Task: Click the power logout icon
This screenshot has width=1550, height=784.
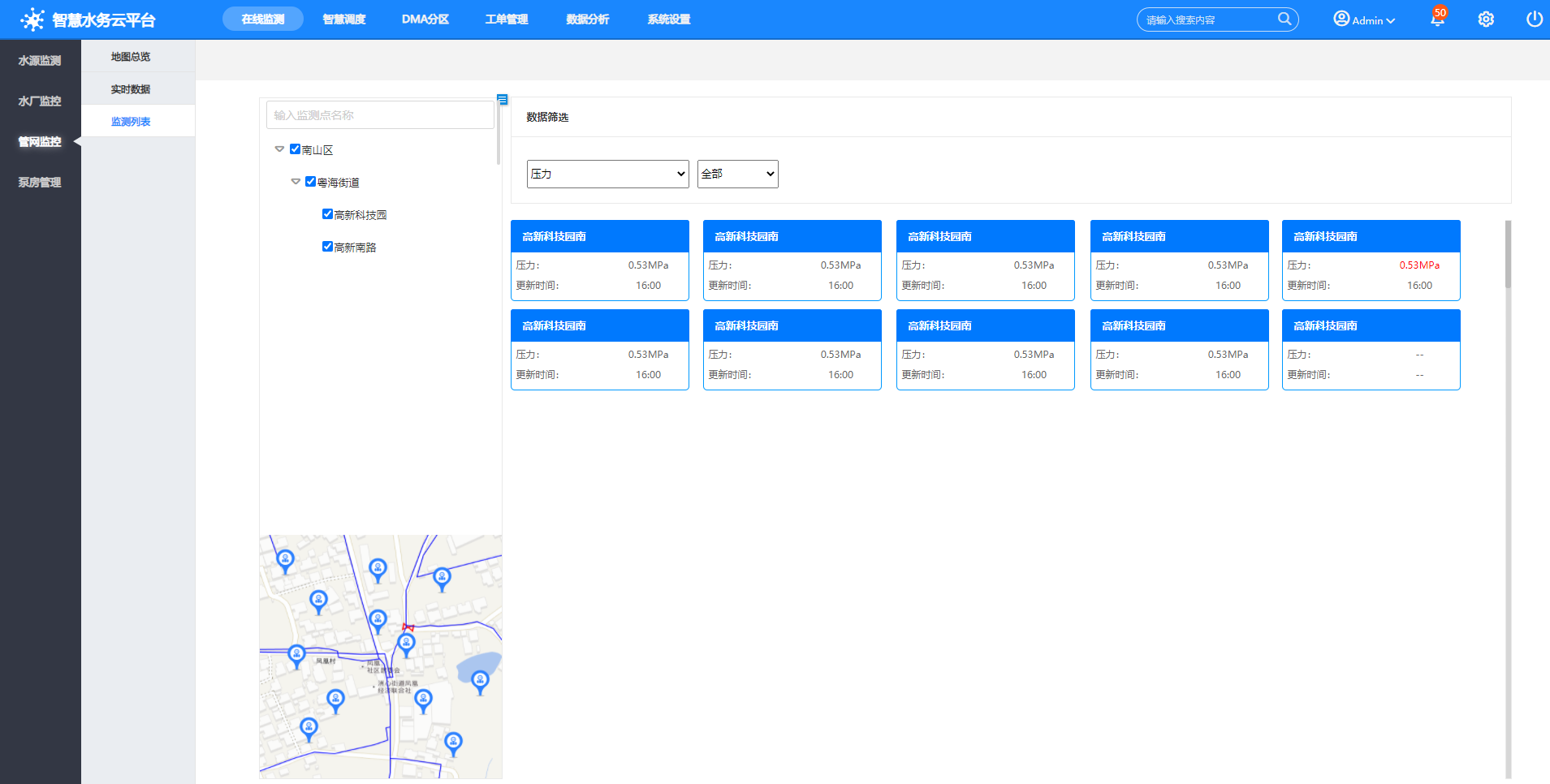Action: 1534,19
